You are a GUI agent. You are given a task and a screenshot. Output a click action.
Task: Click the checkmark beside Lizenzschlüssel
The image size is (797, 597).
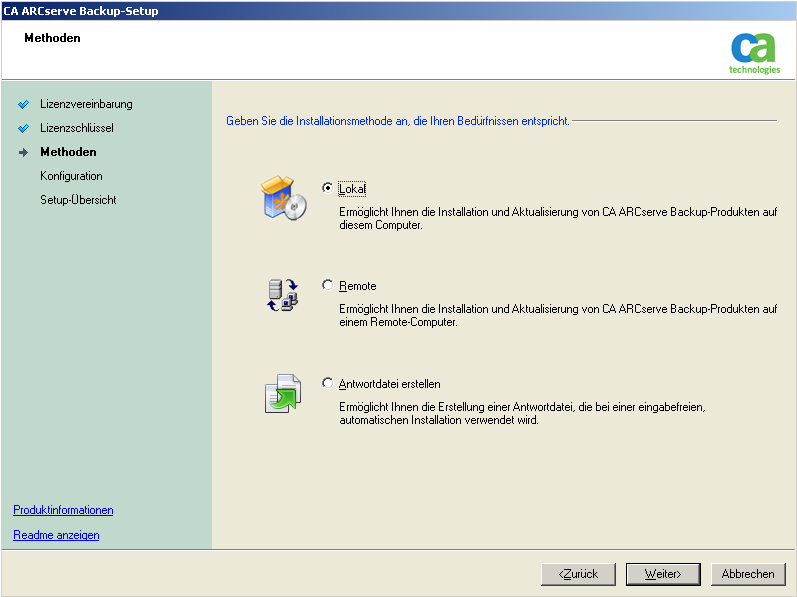[x=24, y=128]
